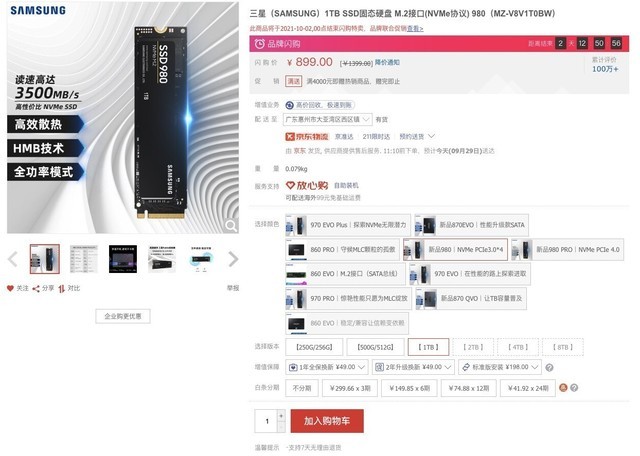The width and height of the screenshot is (640, 456).
Task: Click the heart 关注 icon
Action: [10, 288]
